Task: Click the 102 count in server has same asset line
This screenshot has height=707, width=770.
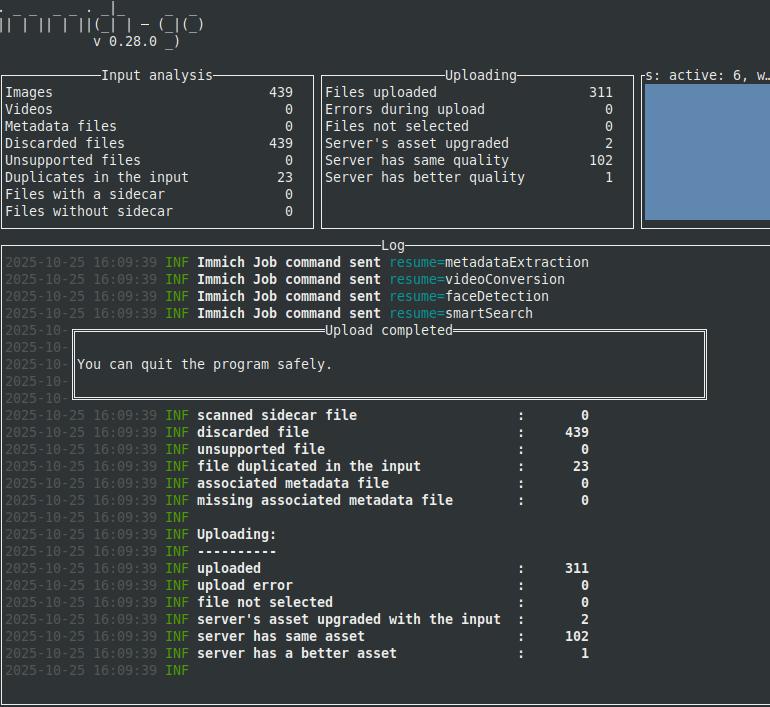Action: 577,636
